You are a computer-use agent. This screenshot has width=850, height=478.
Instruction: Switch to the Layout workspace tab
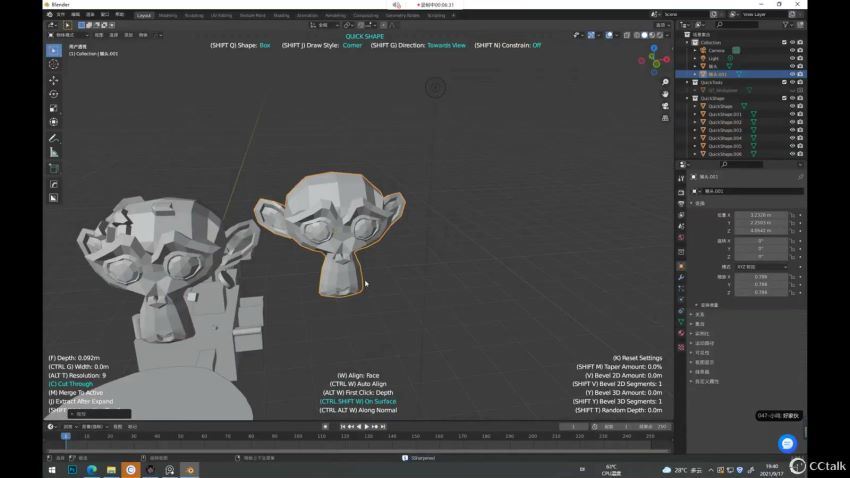pyautogui.click(x=144, y=16)
